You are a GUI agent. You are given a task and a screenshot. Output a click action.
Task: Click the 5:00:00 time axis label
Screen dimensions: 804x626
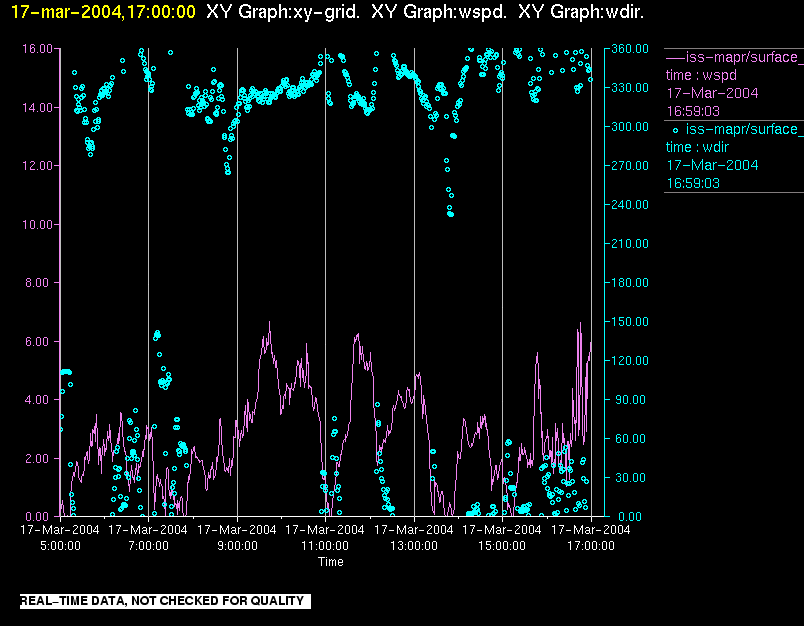(x=61, y=546)
